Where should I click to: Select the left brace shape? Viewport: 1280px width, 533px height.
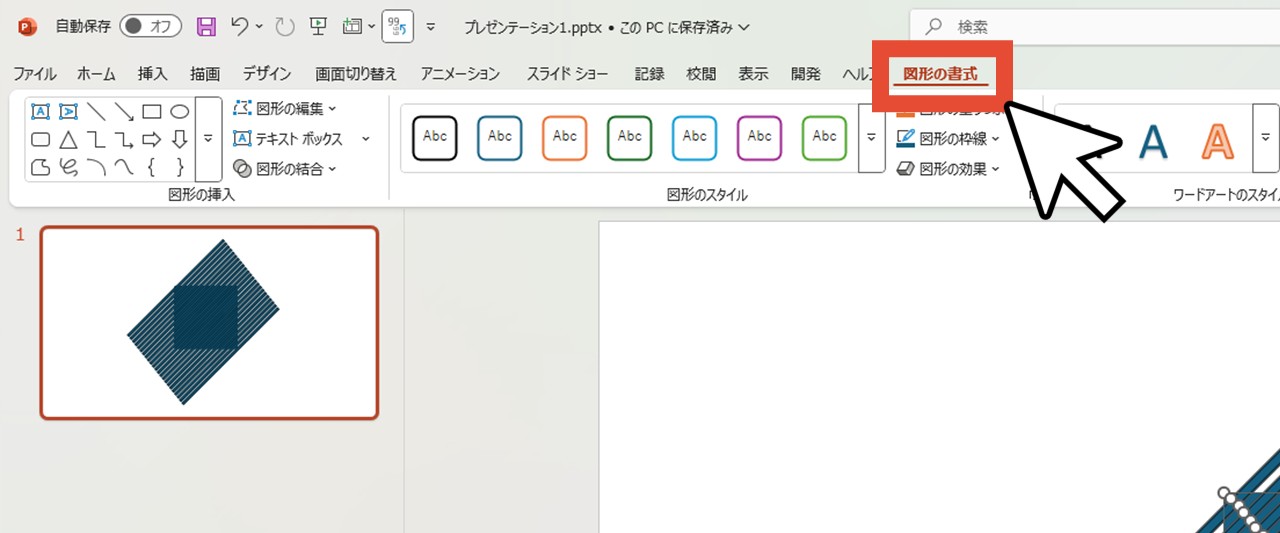152,167
